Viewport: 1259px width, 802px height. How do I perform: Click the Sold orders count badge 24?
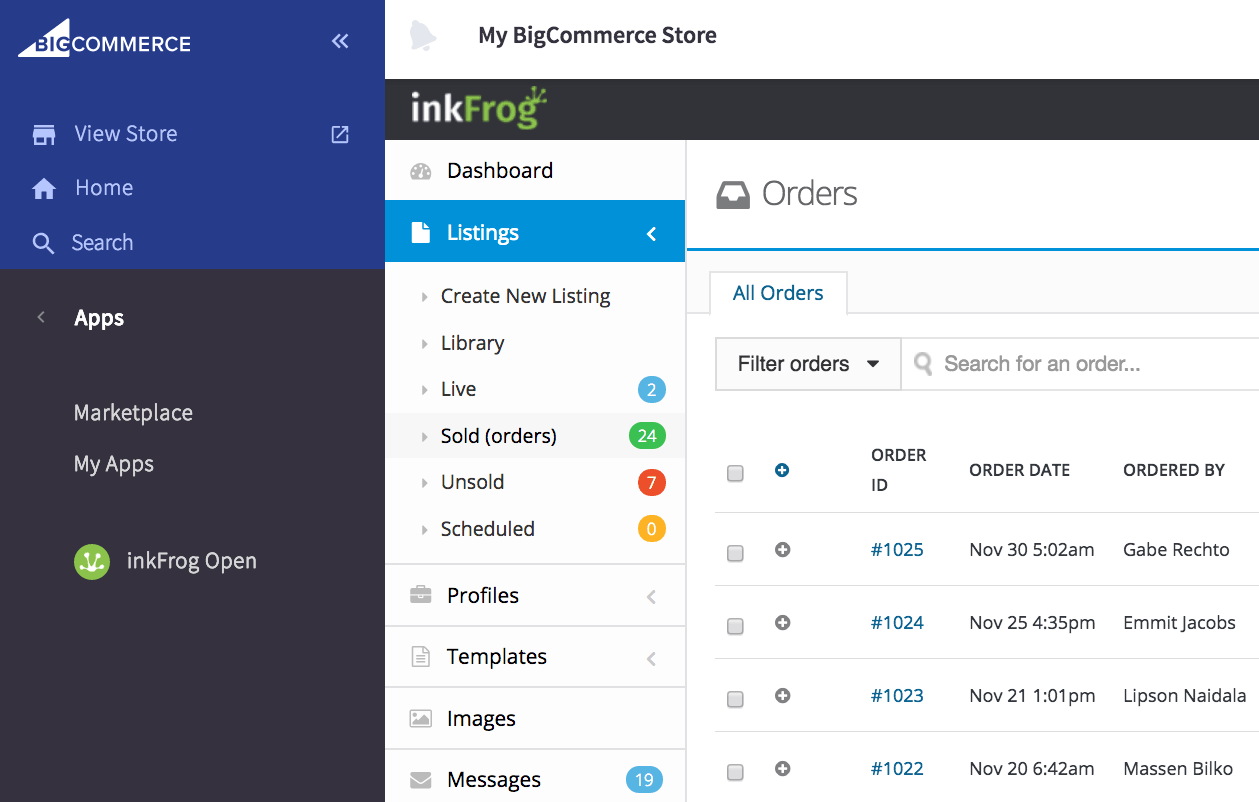point(647,436)
